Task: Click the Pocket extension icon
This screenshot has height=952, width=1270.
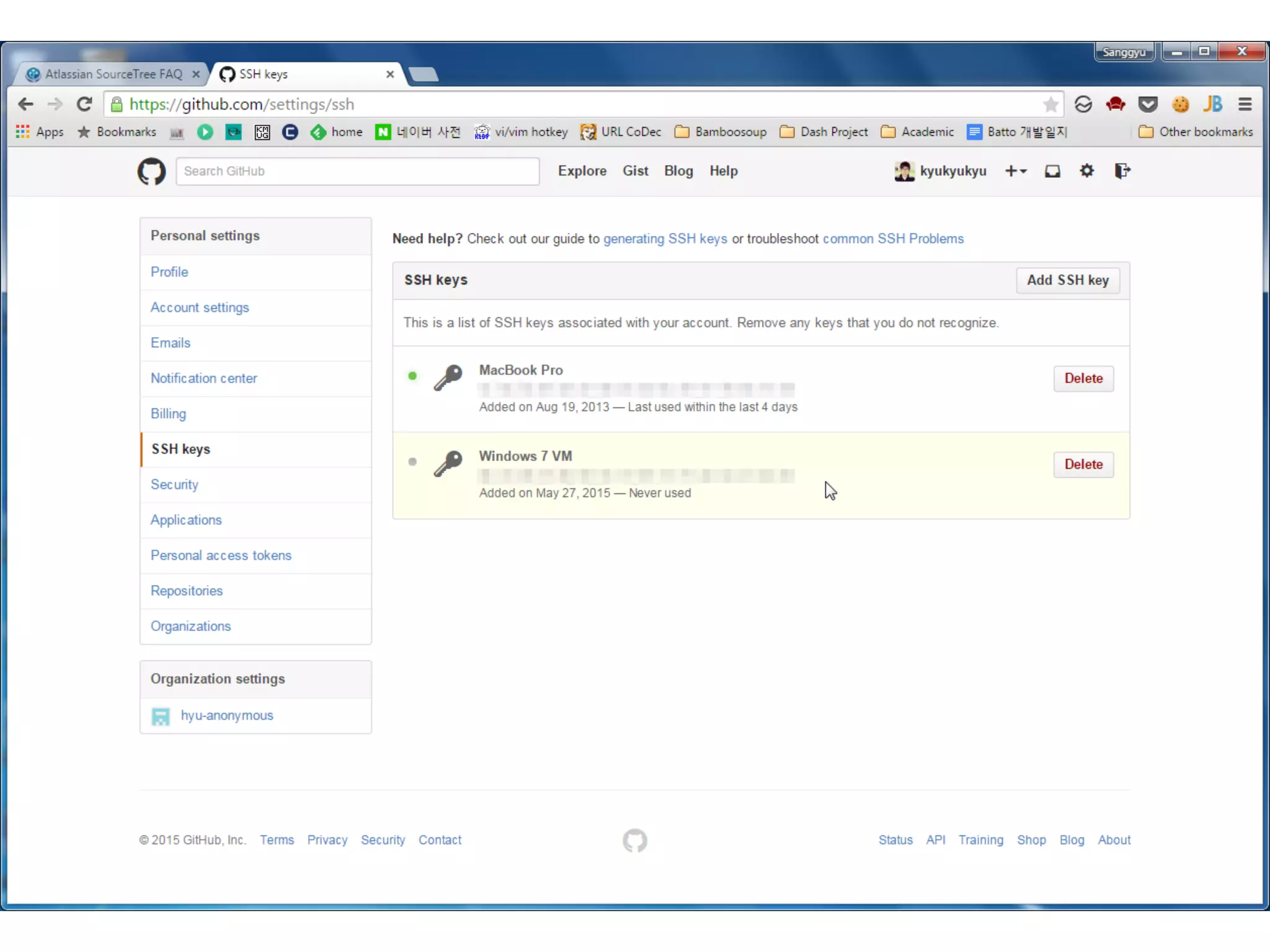Action: click(1148, 104)
